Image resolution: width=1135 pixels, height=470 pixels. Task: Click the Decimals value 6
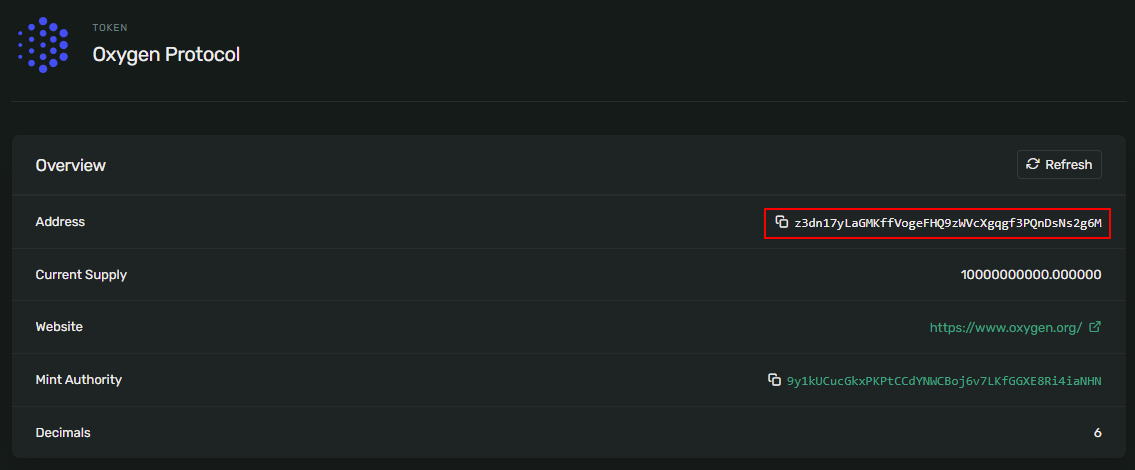(x=1097, y=433)
